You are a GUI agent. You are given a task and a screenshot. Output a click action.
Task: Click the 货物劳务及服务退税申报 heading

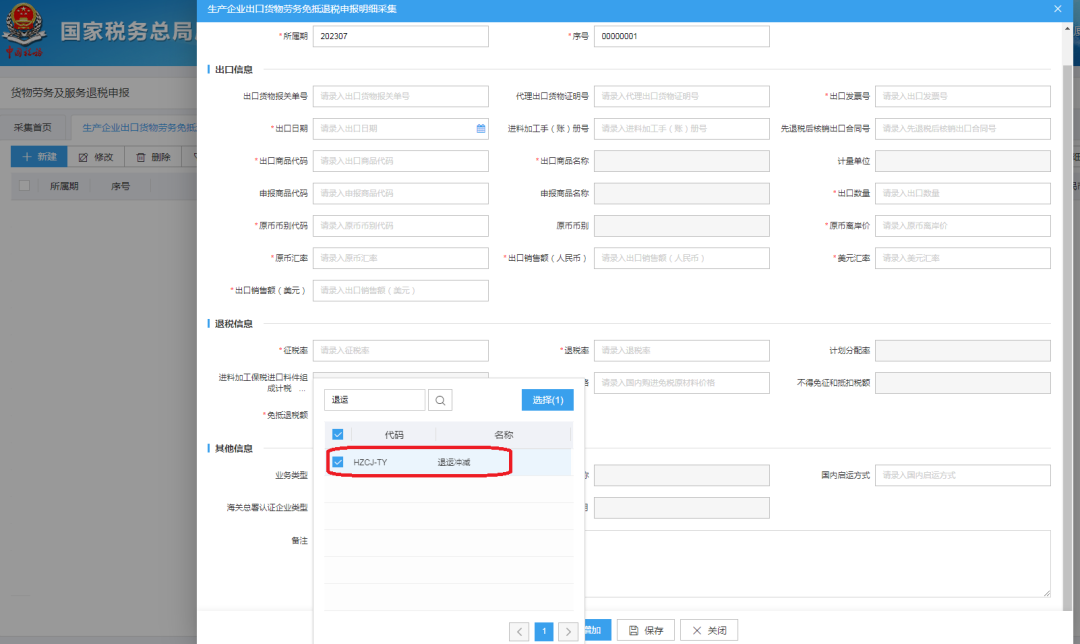click(x=70, y=93)
